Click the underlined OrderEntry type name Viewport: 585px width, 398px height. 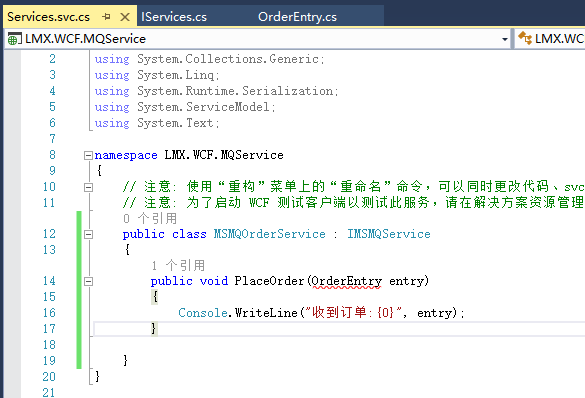click(x=346, y=281)
